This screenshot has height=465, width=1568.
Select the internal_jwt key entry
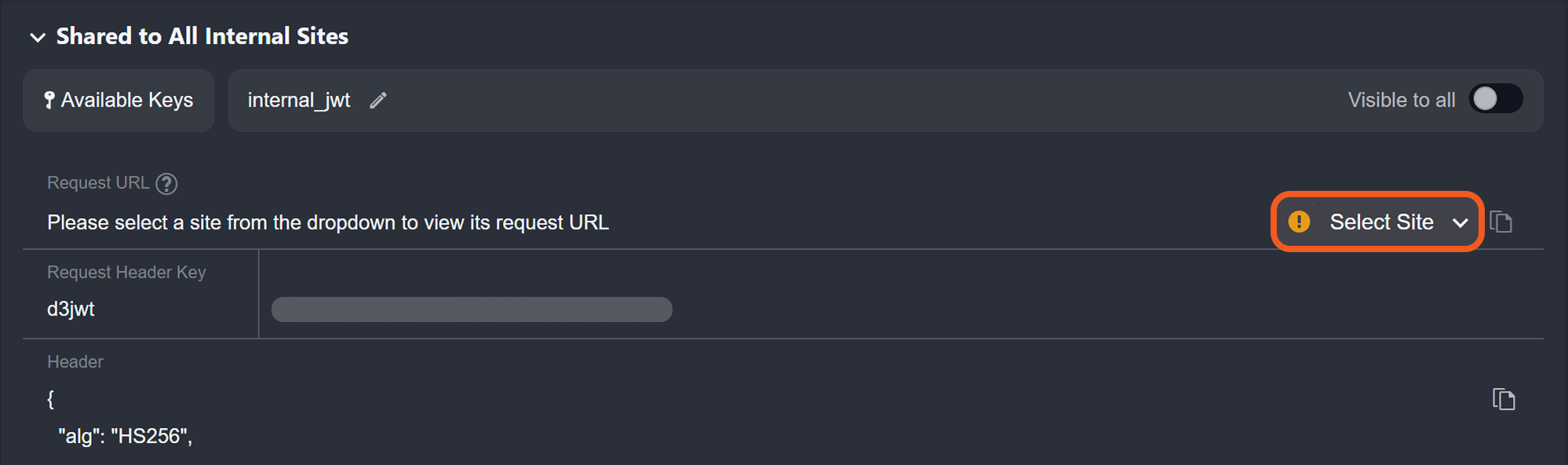click(x=299, y=101)
